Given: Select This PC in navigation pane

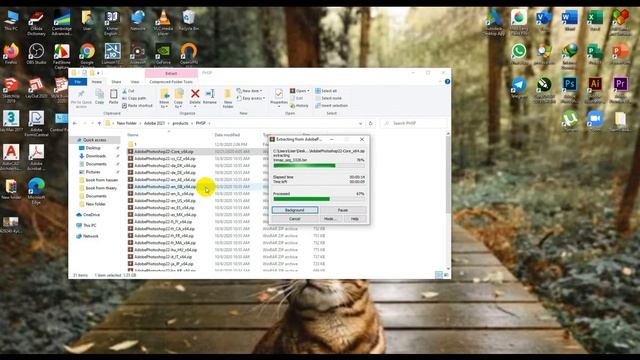Looking at the screenshot, I should (x=89, y=225).
